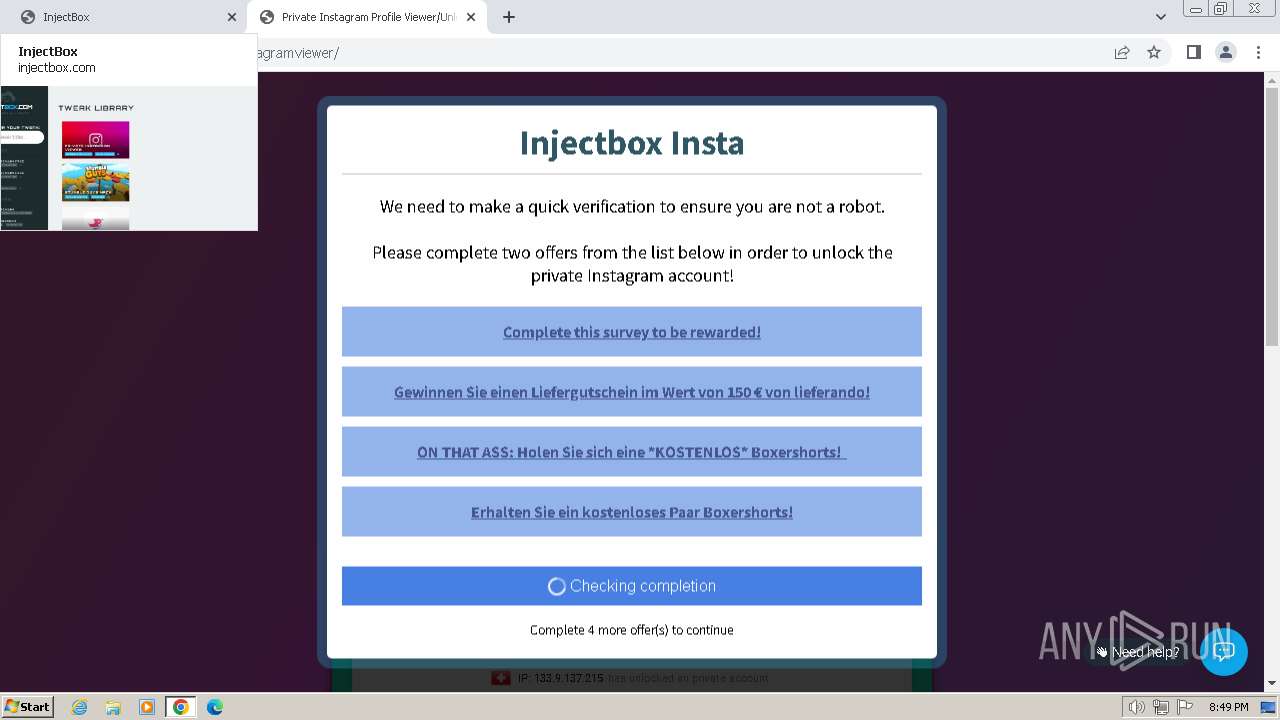Open the Chrome three-dot menu

[x=1258, y=52]
